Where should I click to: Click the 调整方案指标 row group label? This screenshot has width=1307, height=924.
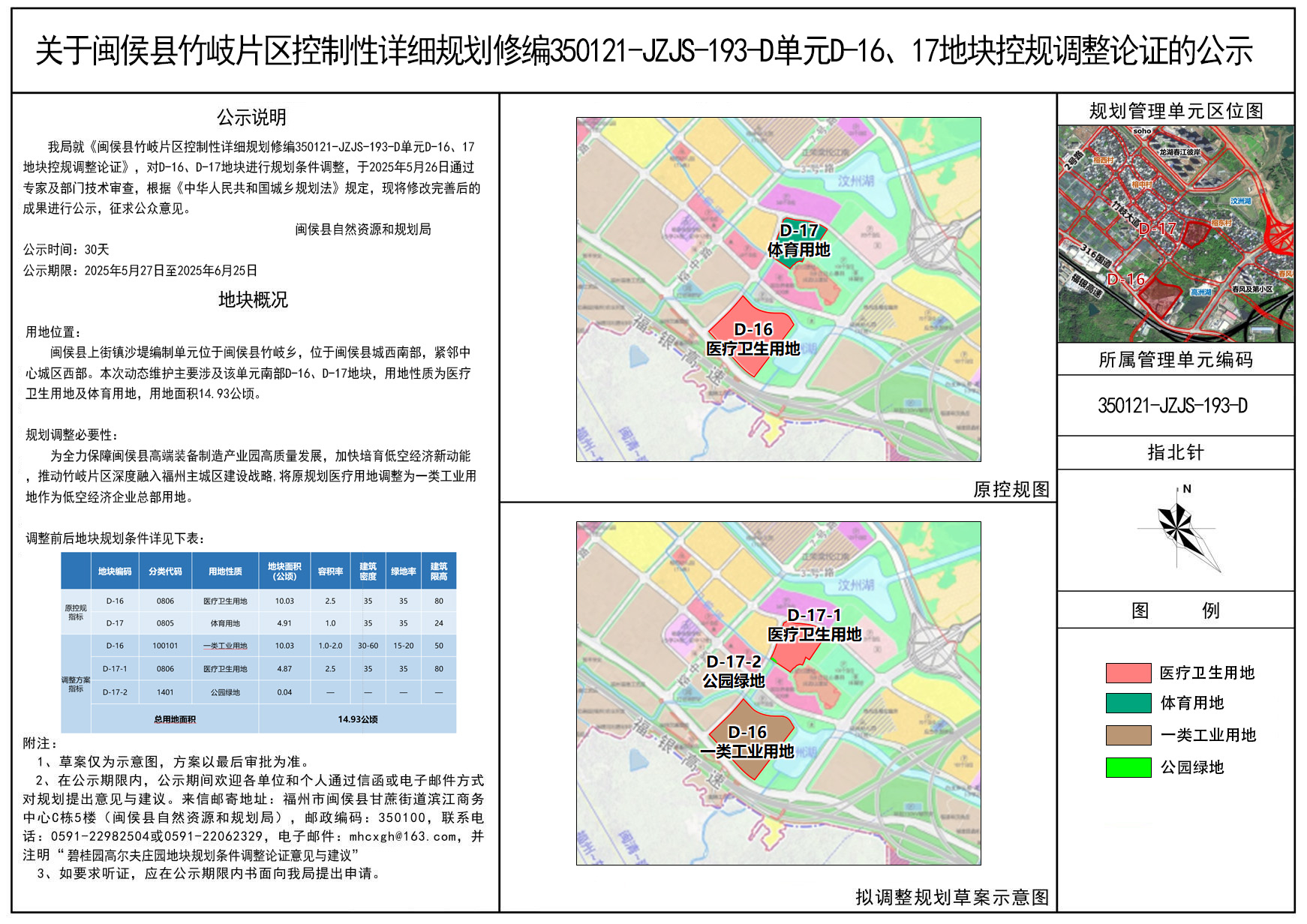coord(76,684)
